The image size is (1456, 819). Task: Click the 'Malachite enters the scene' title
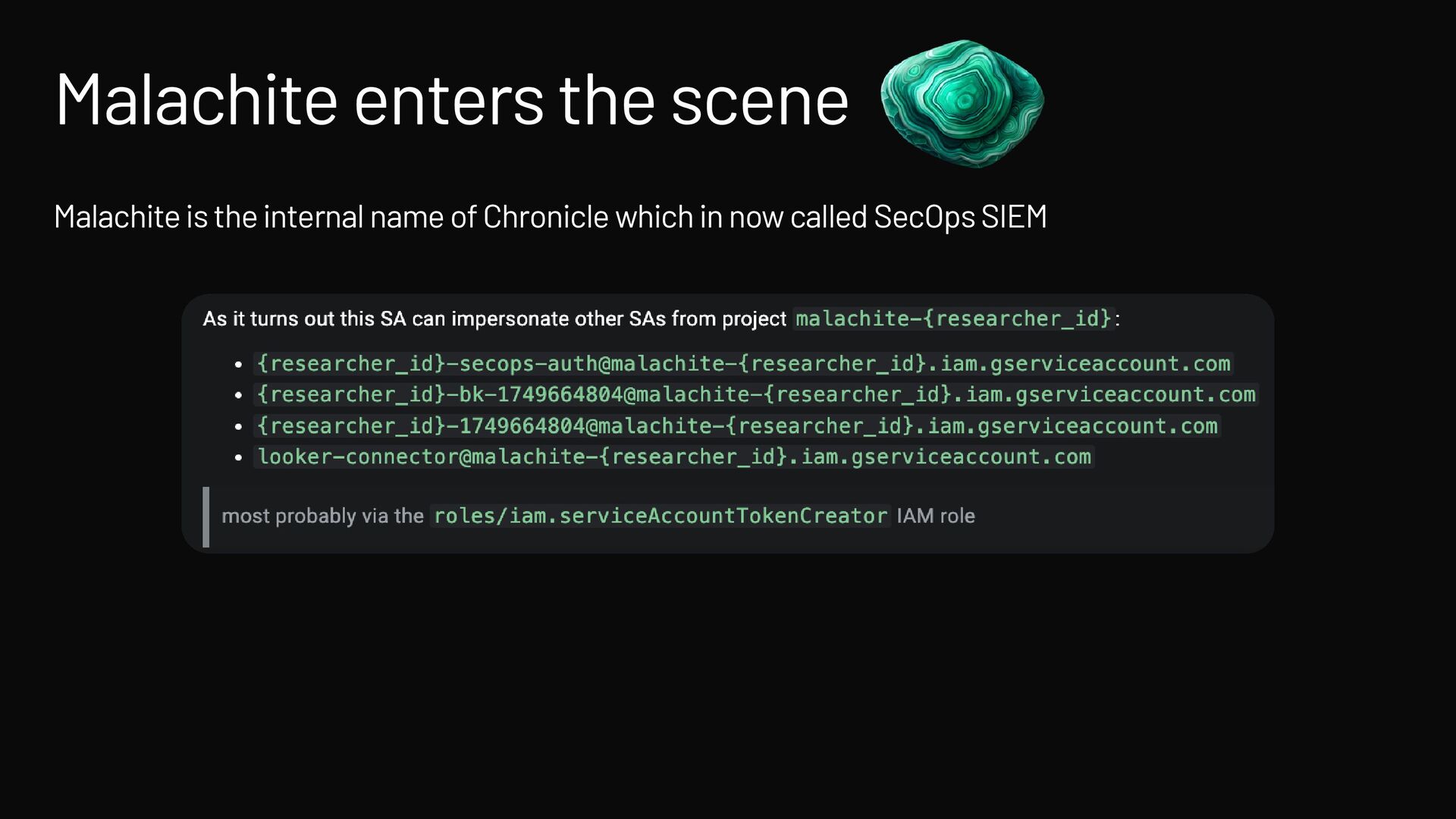pyautogui.click(x=451, y=99)
